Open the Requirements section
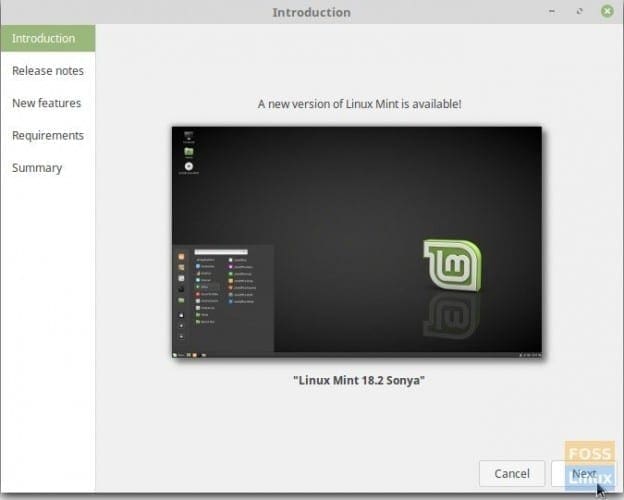The image size is (624, 500). coord(48,135)
